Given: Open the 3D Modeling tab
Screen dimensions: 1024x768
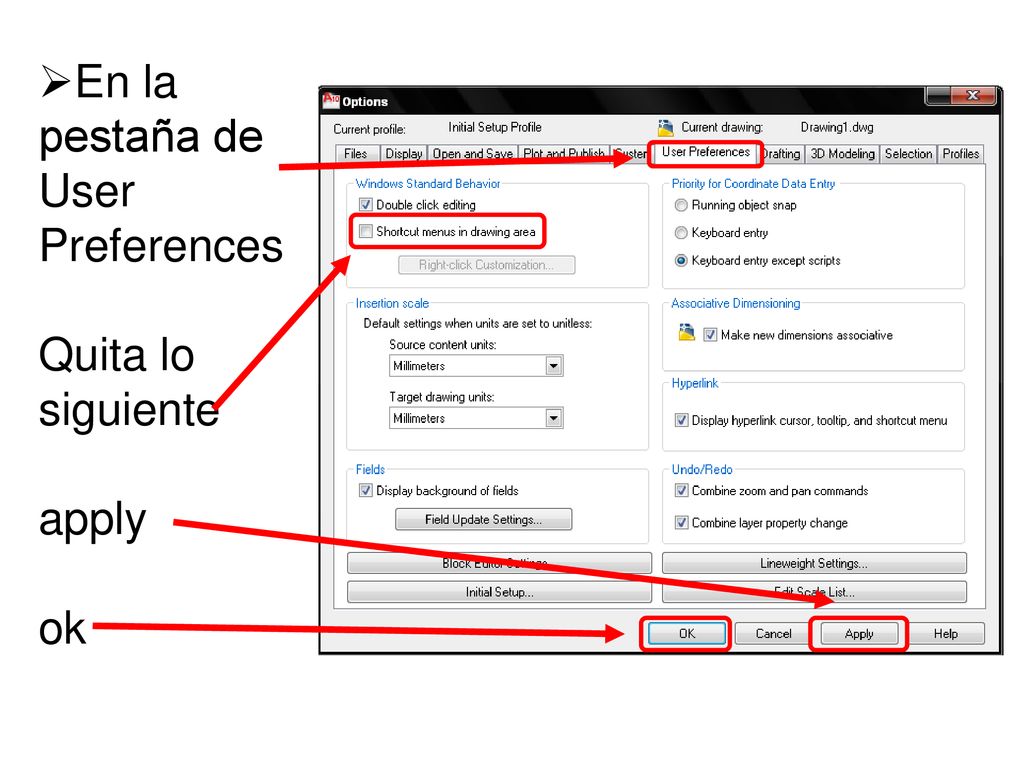Looking at the screenshot, I should coord(842,153).
